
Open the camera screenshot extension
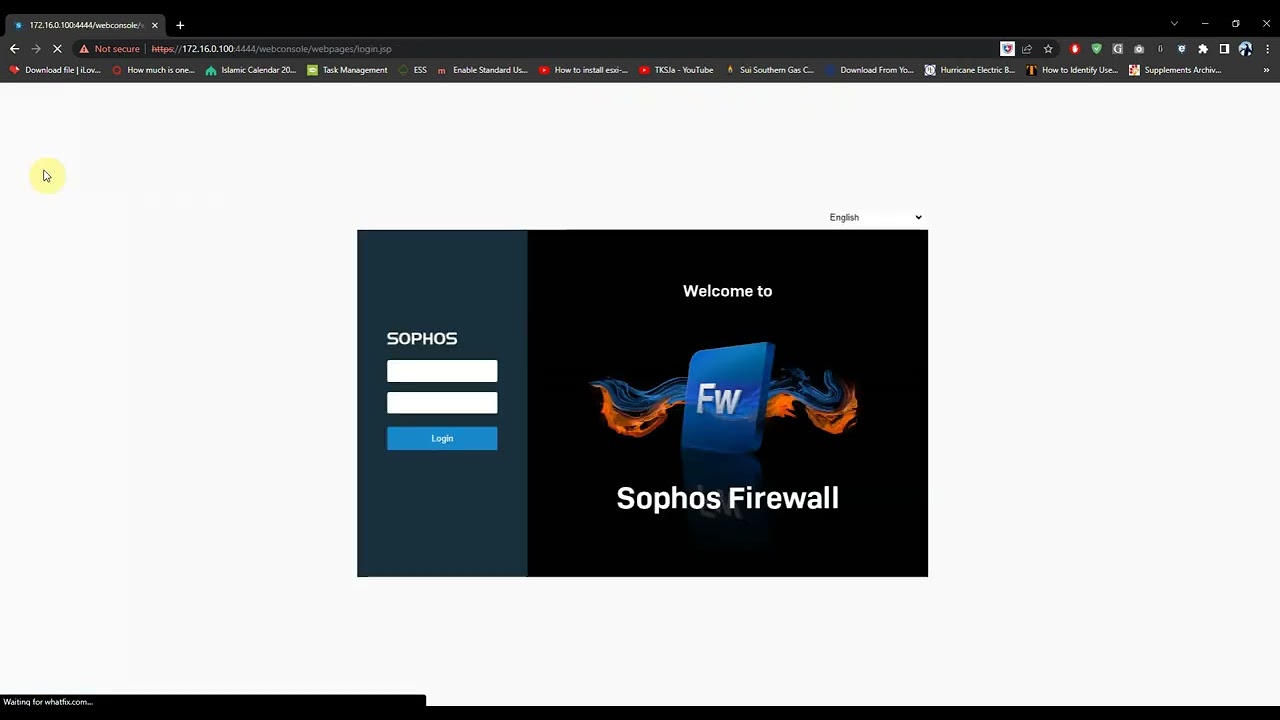point(1139,49)
